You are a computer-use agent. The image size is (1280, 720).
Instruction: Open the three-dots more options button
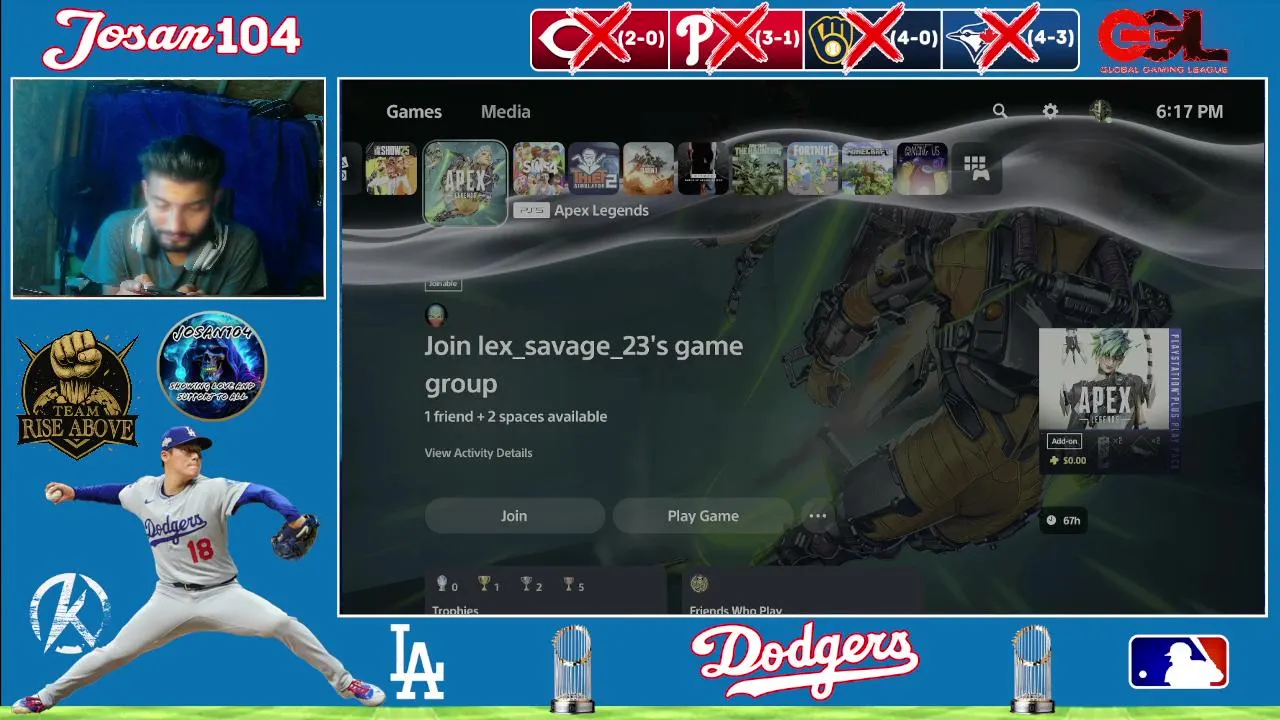point(818,516)
